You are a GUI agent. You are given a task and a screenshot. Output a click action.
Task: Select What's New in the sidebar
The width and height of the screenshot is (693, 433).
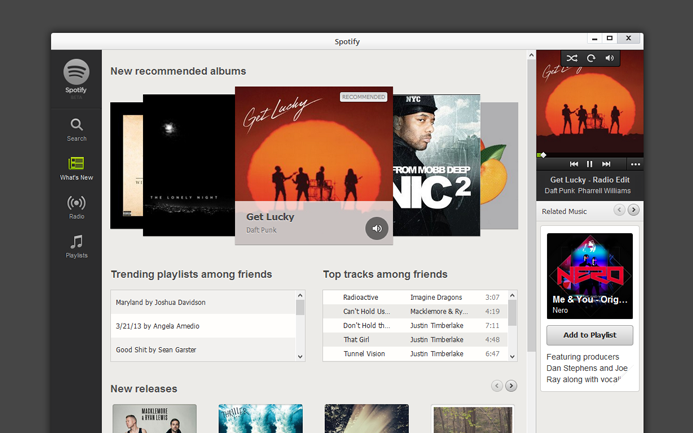pos(76,168)
